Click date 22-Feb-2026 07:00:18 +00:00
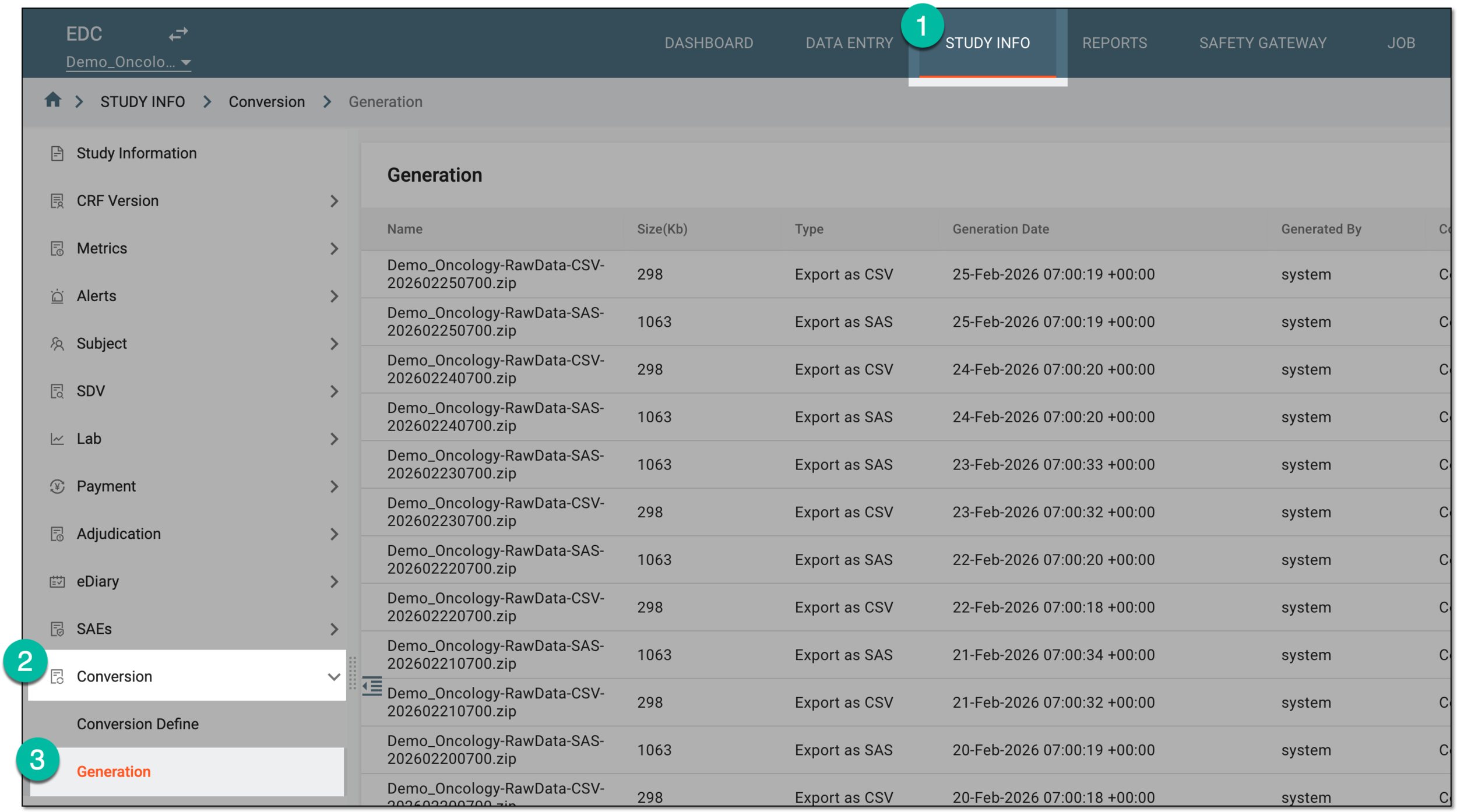The height and width of the screenshot is (812, 1457). pos(1053,608)
